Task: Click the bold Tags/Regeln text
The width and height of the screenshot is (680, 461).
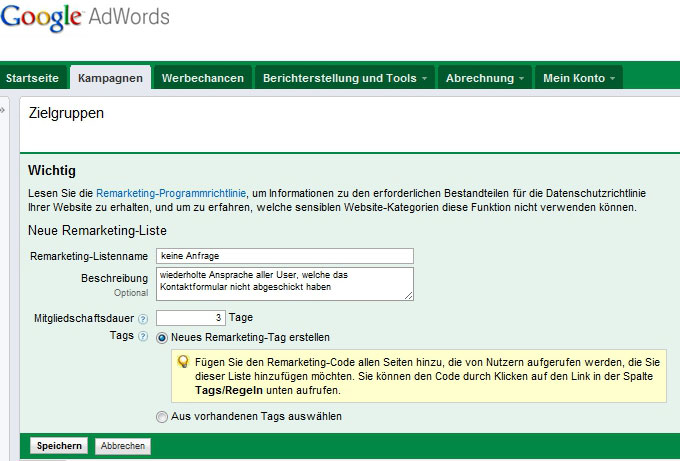Action: coord(229,390)
